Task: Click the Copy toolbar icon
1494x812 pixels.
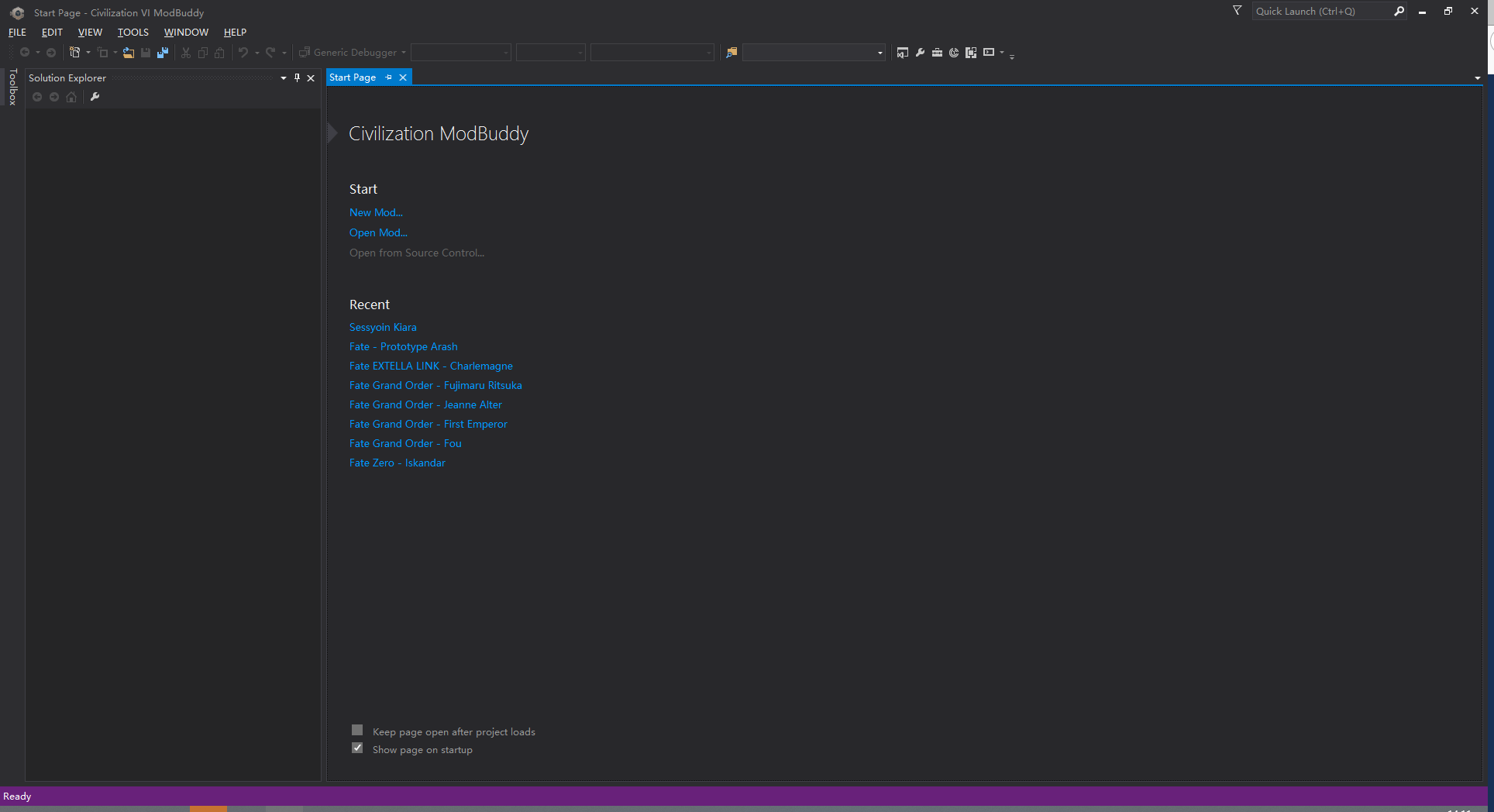Action: pos(203,53)
